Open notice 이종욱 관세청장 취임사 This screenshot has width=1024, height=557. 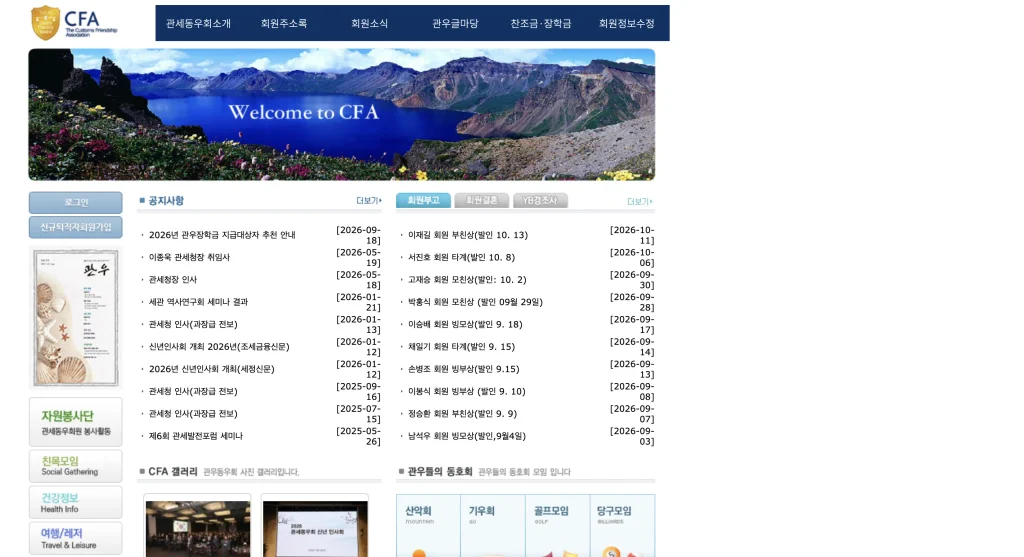tap(189, 257)
